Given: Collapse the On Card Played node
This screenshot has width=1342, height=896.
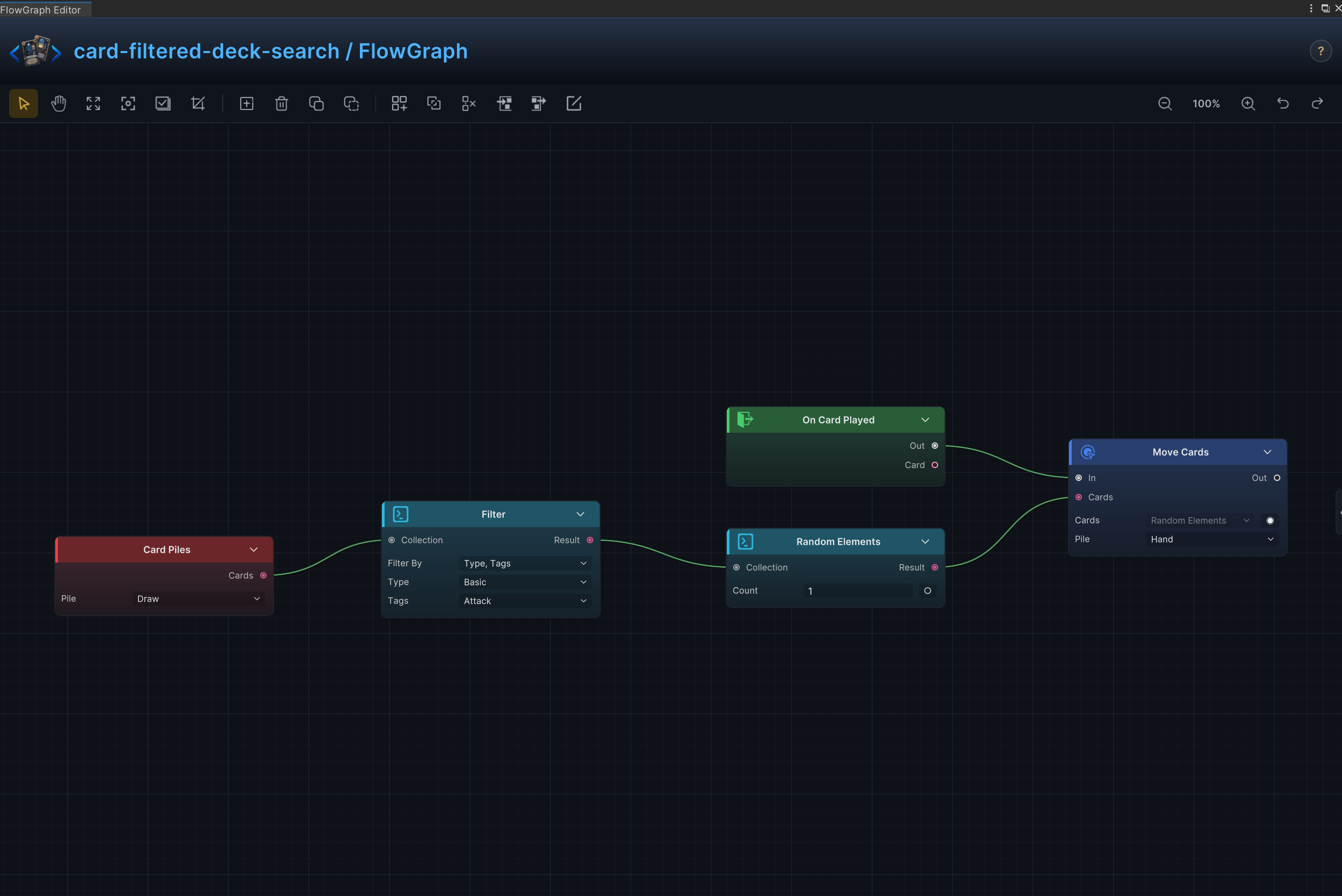Looking at the screenshot, I should click(925, 420).
